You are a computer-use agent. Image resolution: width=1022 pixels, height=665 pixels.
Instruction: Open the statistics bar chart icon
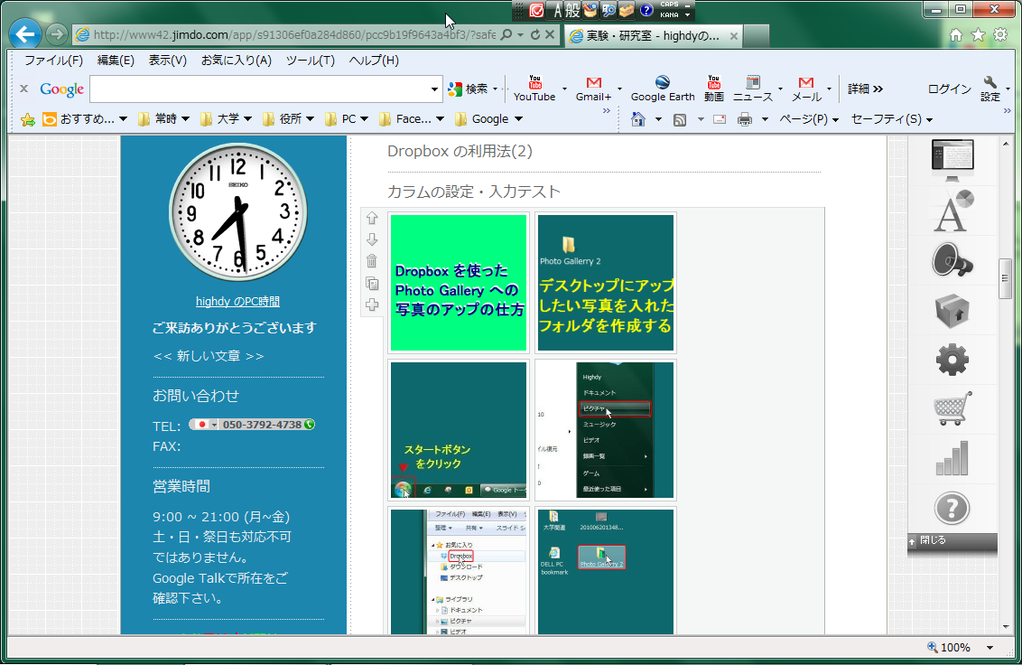click(x=952, y=458)
